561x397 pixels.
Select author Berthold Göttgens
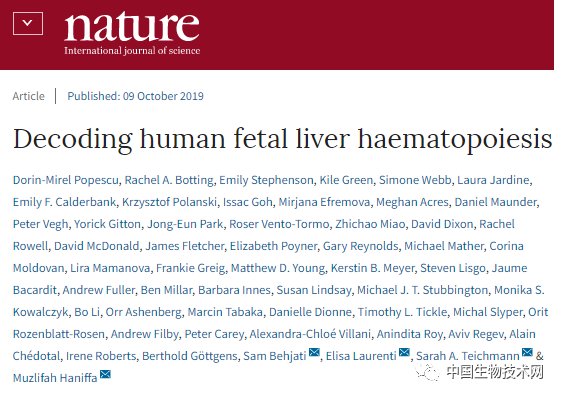coord(190,356)
